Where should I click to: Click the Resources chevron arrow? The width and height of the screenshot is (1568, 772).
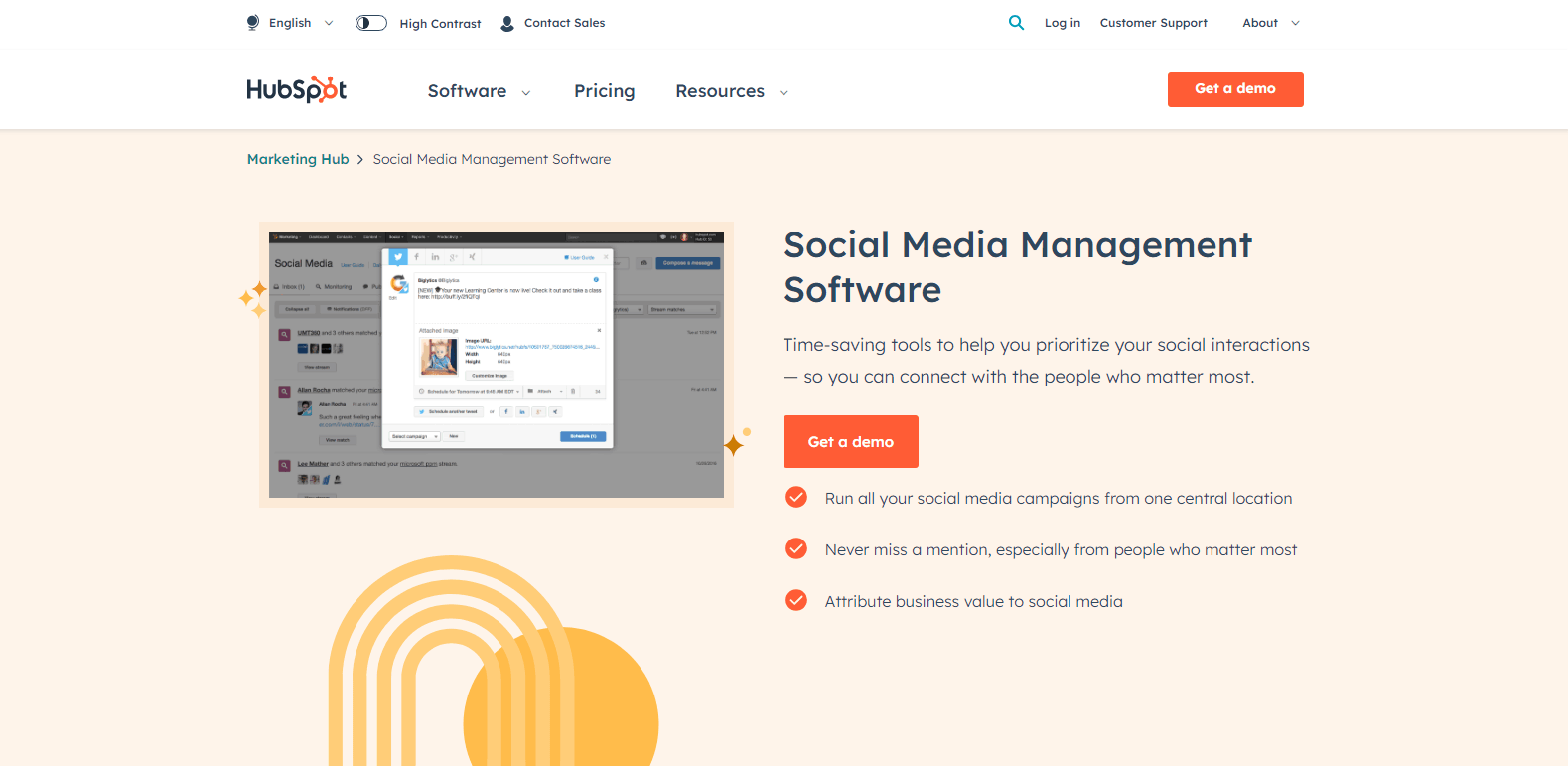(x=784, y=93)
